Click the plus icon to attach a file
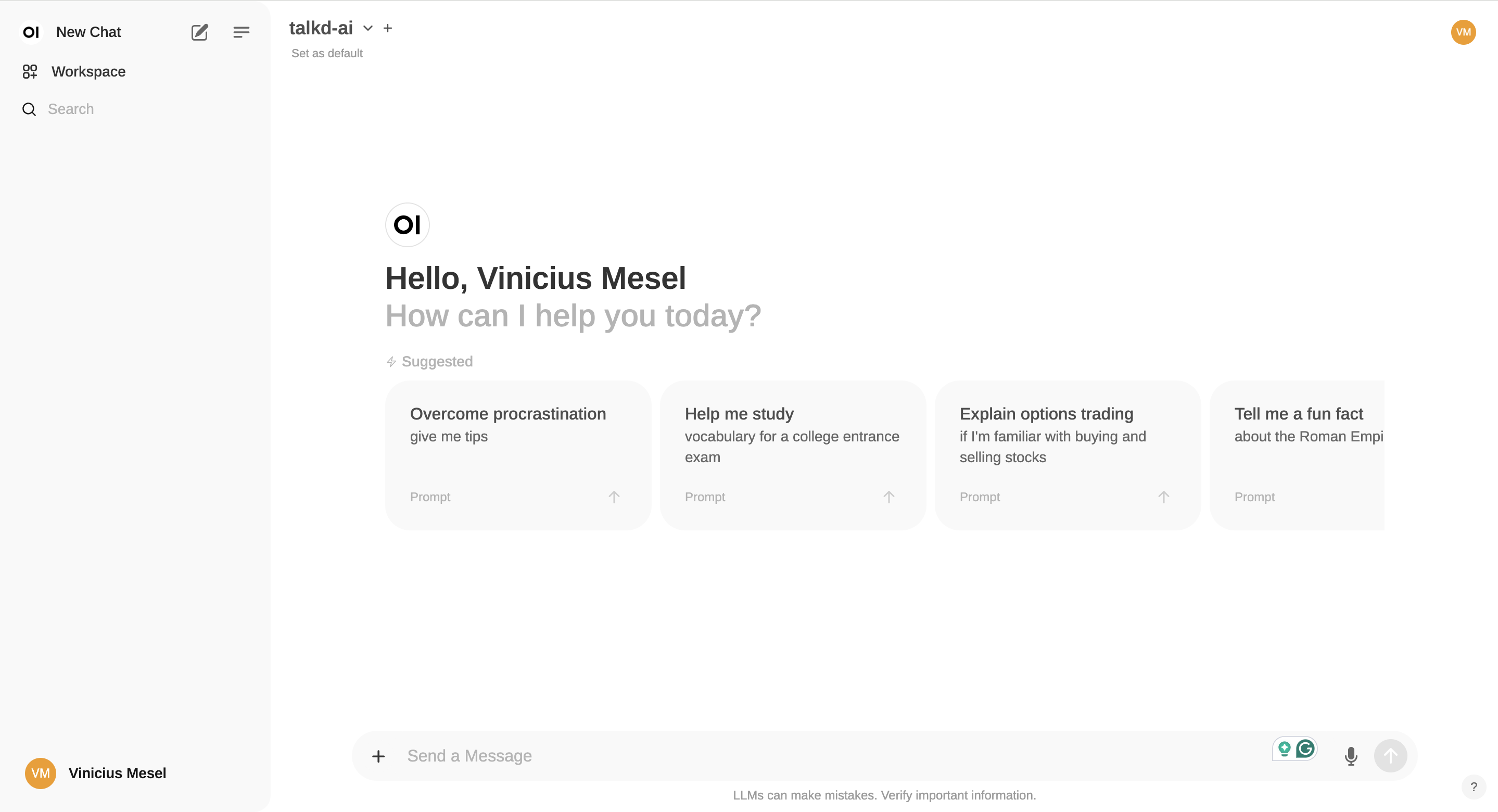Image resolution: width=1498 pixels, height=812 pixels. [x=378, y=756]
